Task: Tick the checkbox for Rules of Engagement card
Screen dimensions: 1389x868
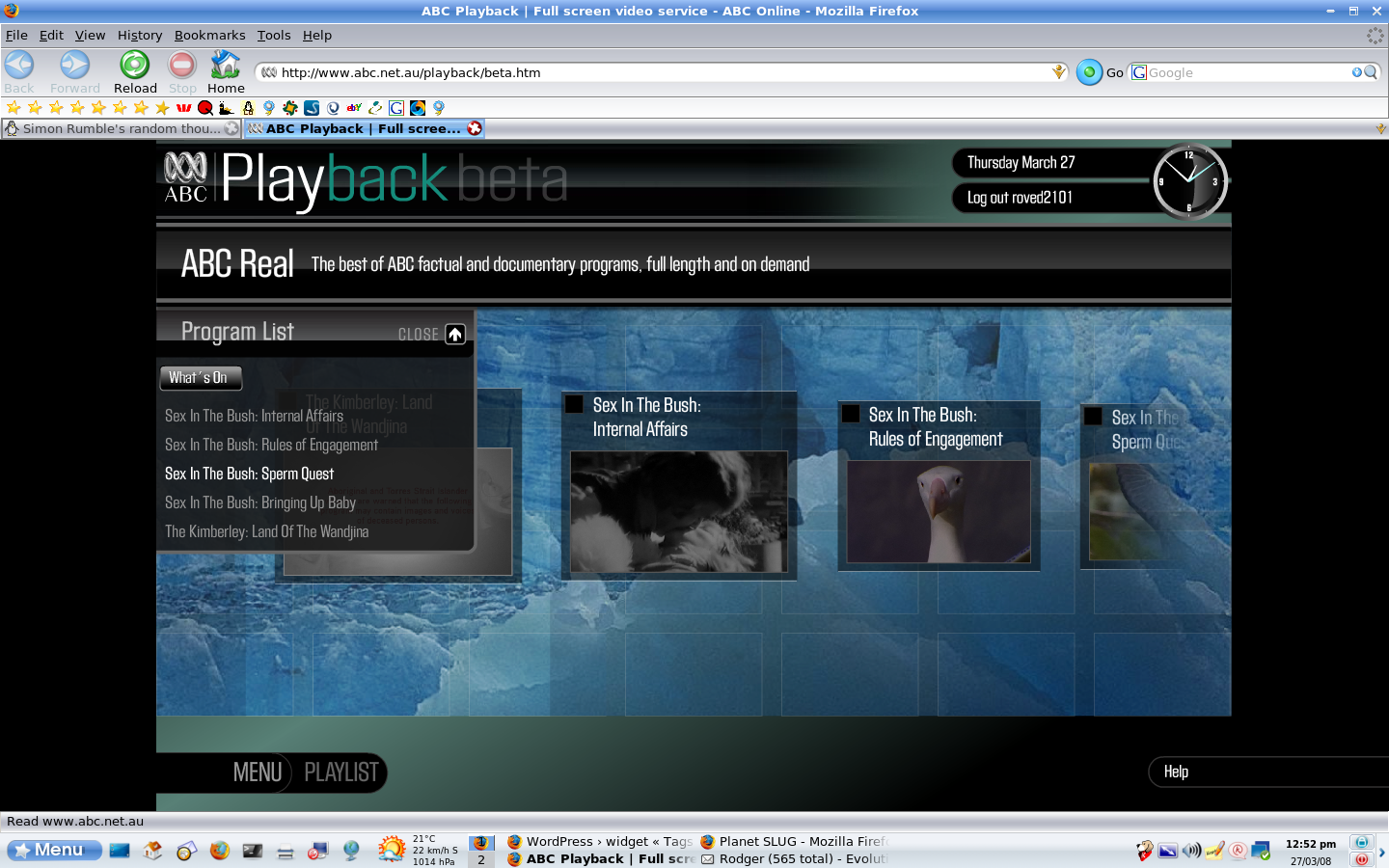Action: click(851, 414)
